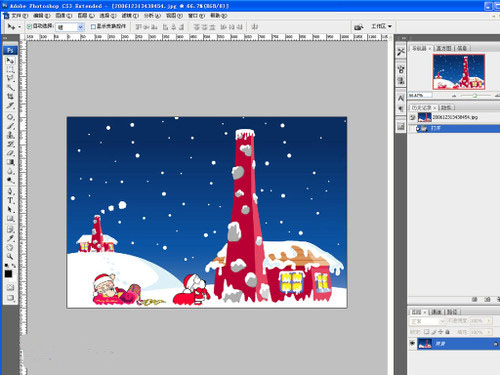Select the Rectangular Marquee tool
500x375 pixels.
pos(10,69)
